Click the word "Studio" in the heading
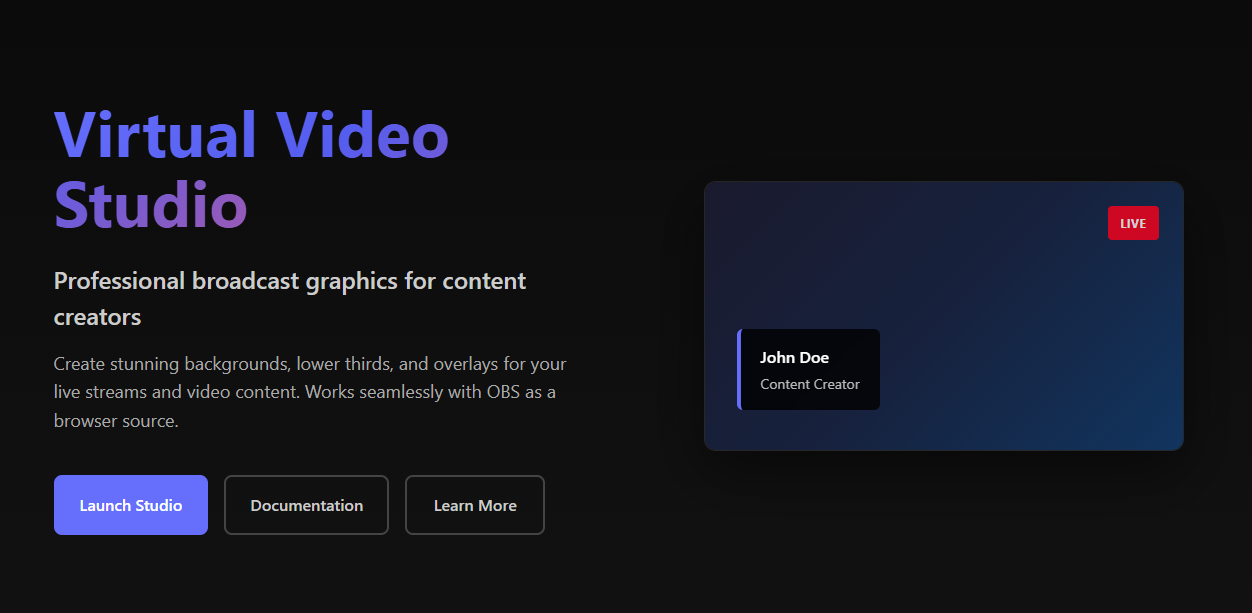 [150, 205]
